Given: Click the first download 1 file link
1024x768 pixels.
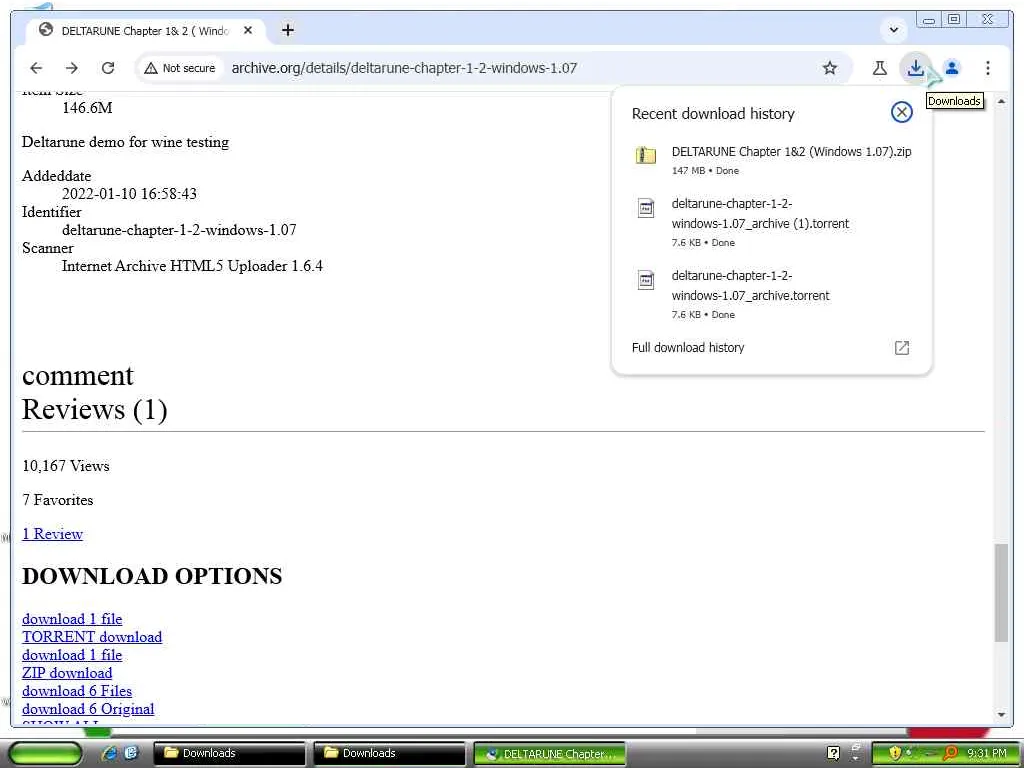Looking at the screenshot, I should pos(72,618).
